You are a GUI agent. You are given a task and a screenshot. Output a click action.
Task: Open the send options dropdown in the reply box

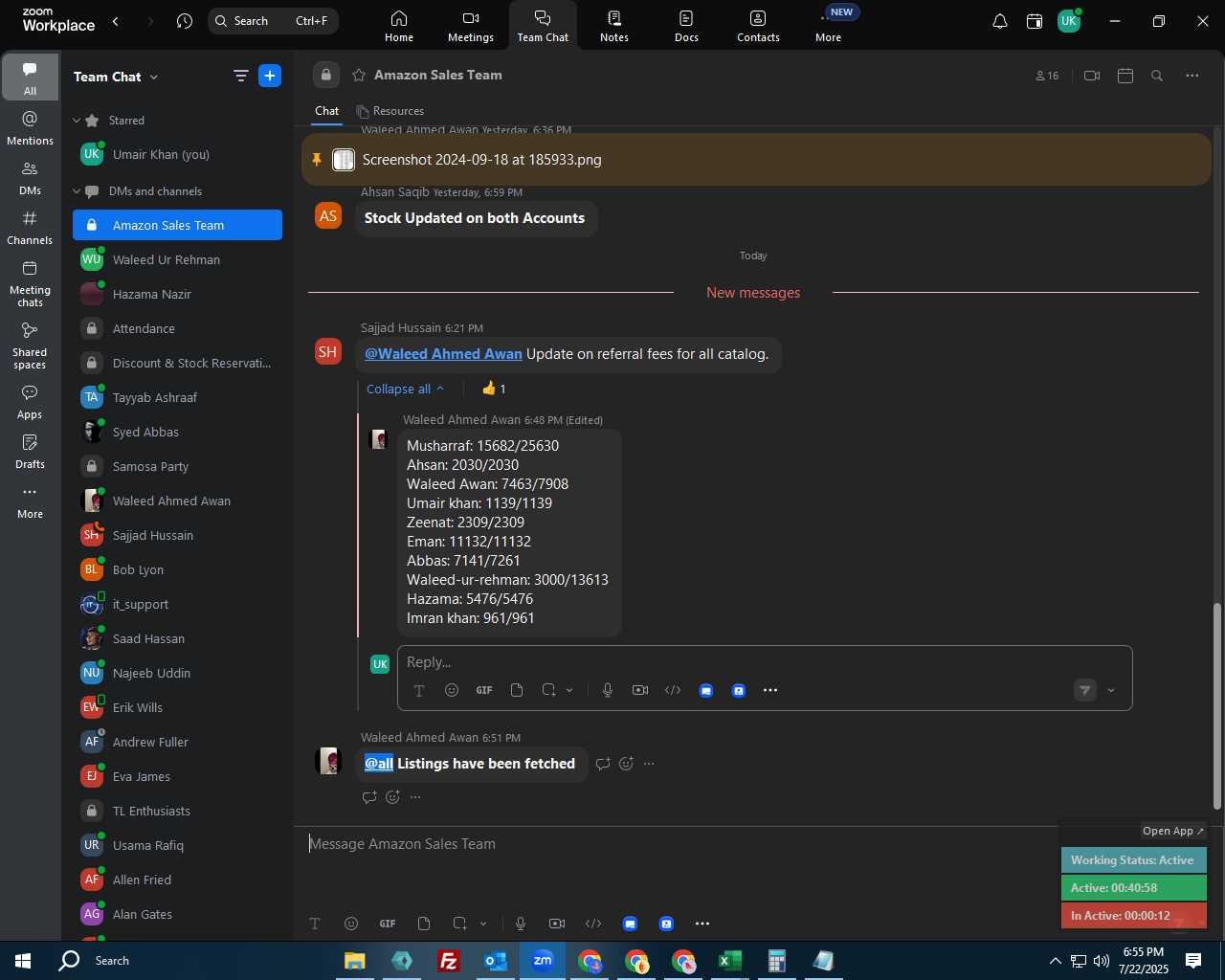1111,690
